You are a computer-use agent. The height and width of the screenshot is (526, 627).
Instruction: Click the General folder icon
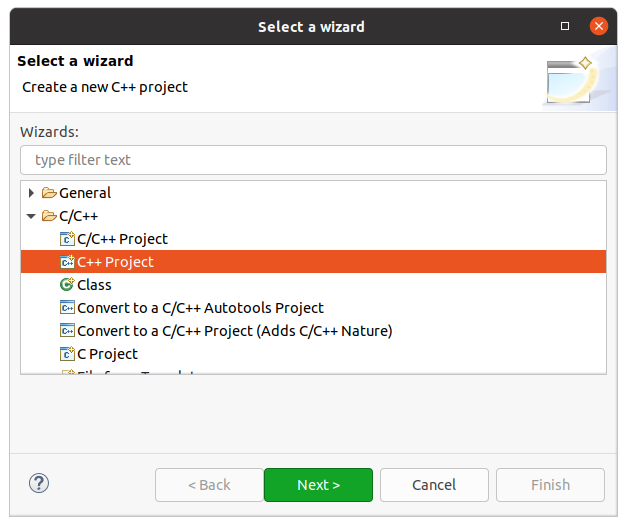49,193
